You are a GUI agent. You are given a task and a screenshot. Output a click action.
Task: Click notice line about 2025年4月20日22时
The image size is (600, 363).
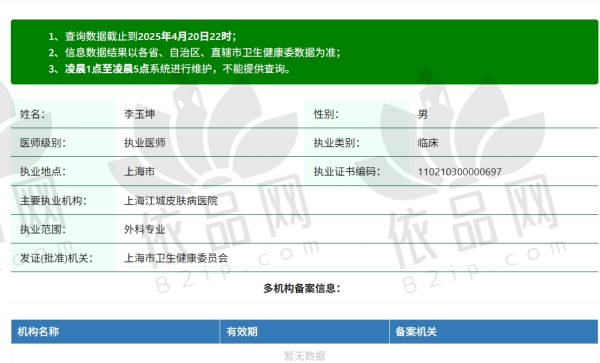tap(142, 36)
